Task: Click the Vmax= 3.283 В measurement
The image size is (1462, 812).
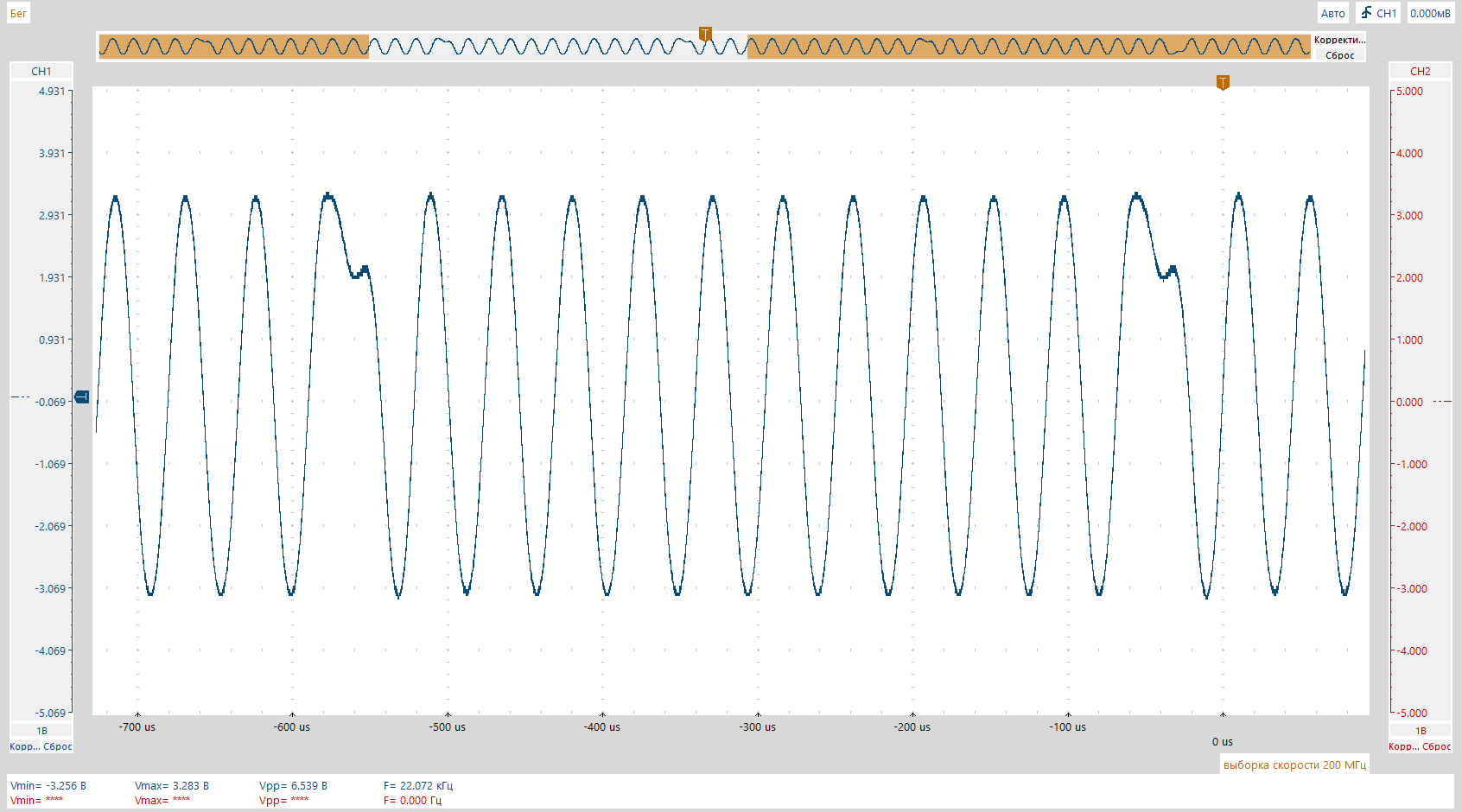Action: pyautogui.click(x=172, y=786)
